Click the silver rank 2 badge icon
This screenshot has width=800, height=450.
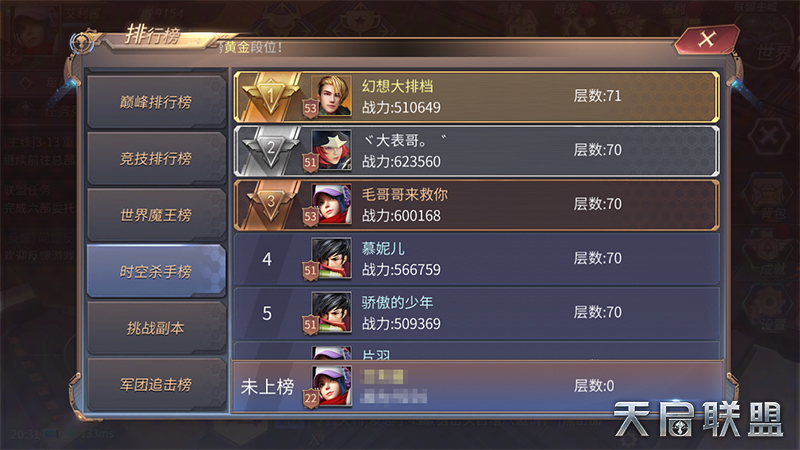[x=270, y=149]
